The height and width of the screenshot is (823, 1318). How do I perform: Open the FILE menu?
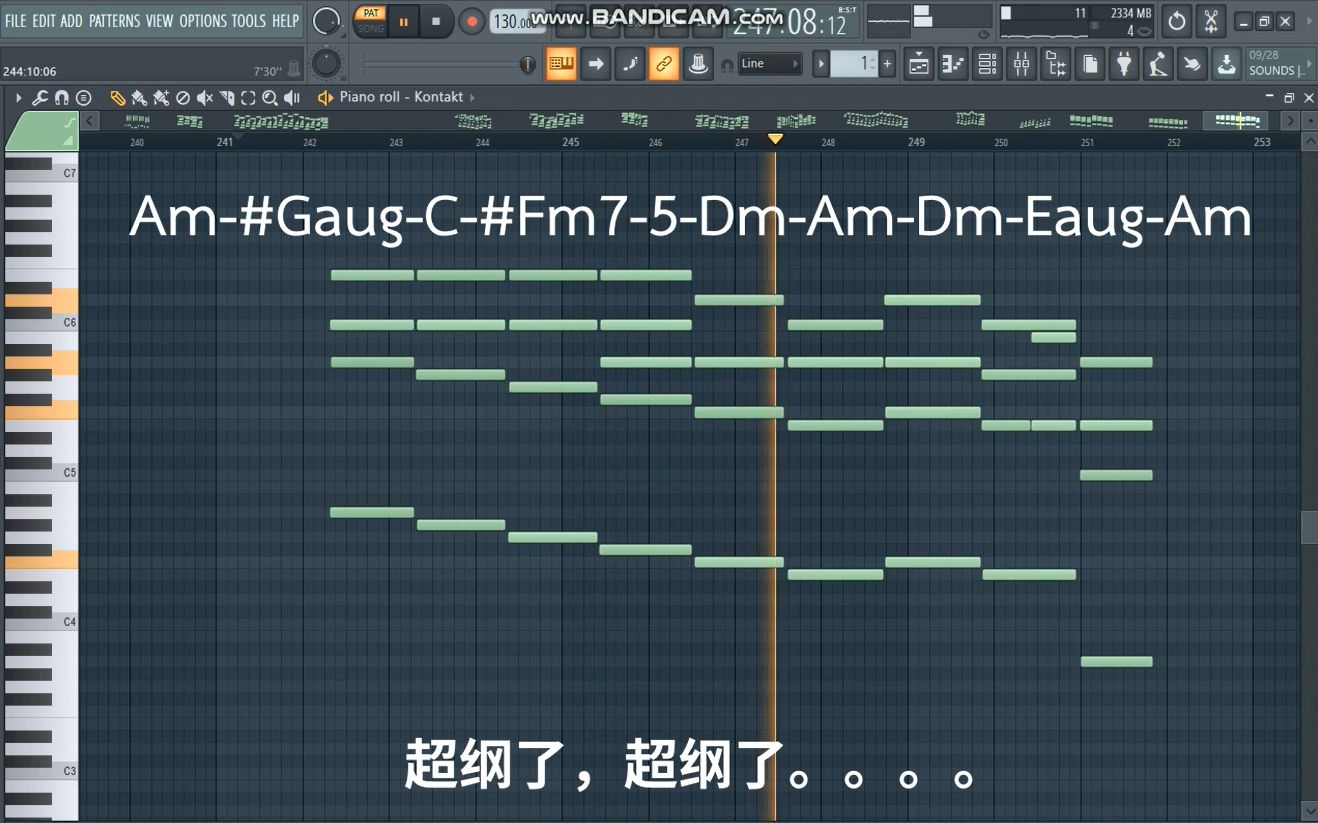15,20
